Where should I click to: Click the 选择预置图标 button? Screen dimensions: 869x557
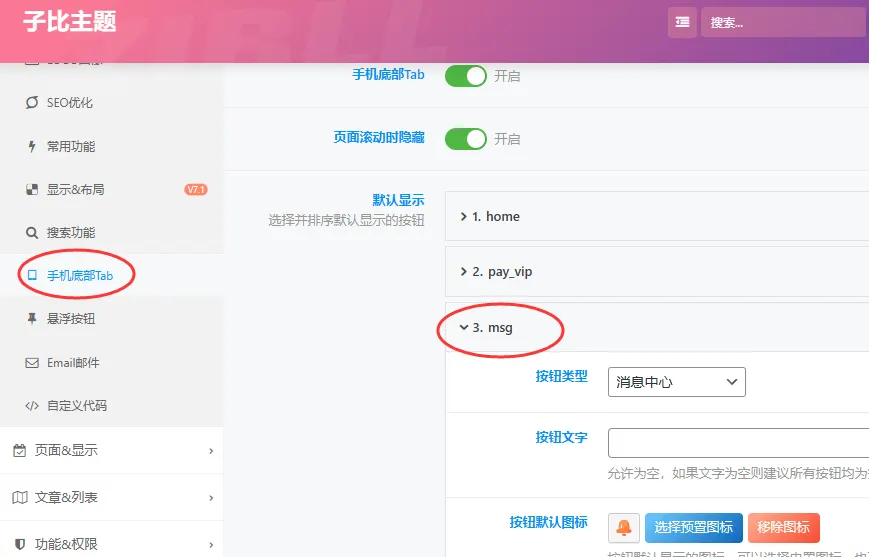(x=693, y=528)
